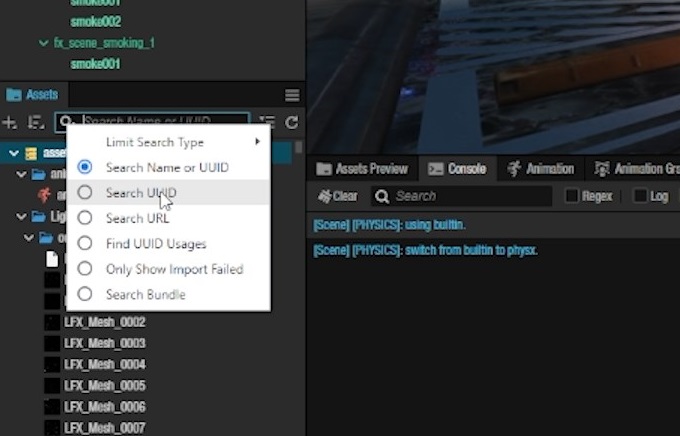Click LFX_Mesh_0005 black thumbnail
The height and width of the screenshot is (436, 680).
click(x=52, y=386)
